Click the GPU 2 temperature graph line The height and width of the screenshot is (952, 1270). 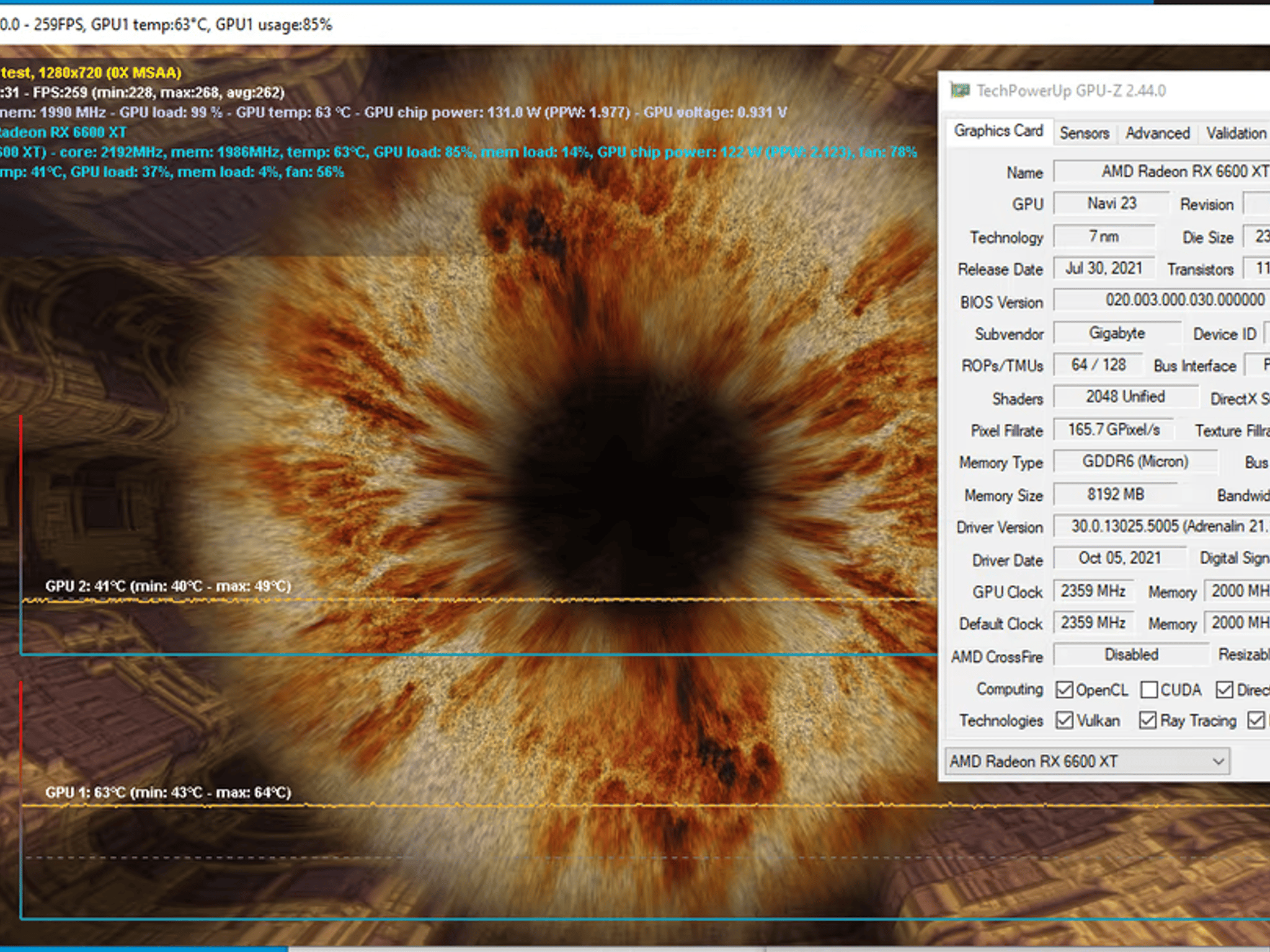[x=434, y=600]
